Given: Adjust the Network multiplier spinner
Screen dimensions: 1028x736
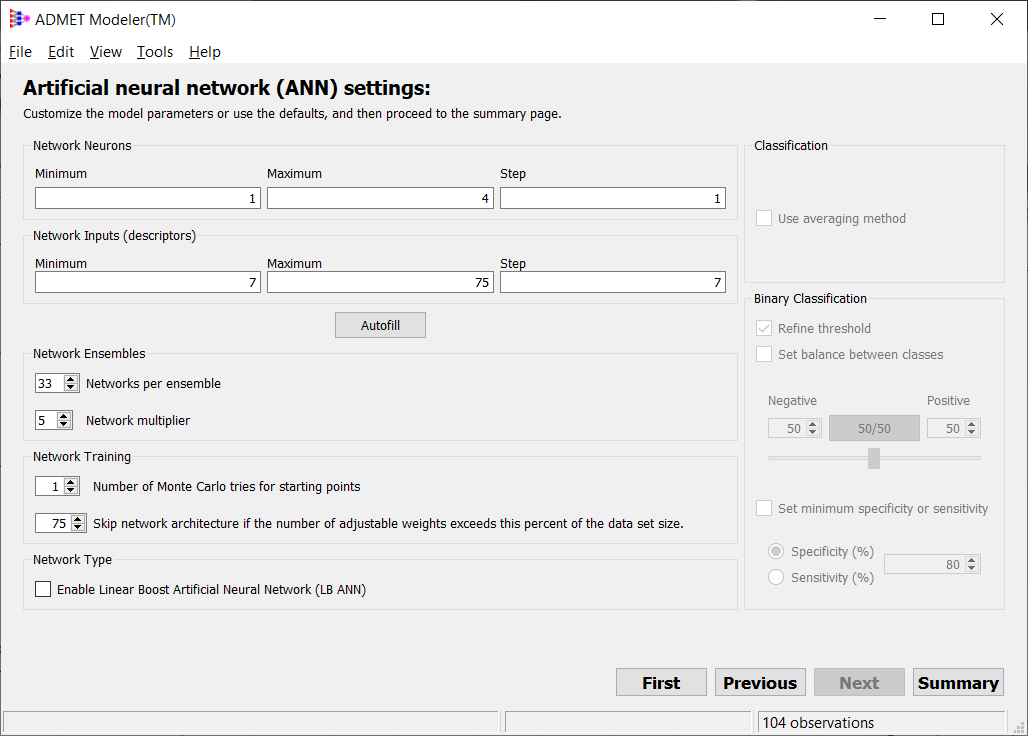Looking at the screenshot, I should coord(54,420).
